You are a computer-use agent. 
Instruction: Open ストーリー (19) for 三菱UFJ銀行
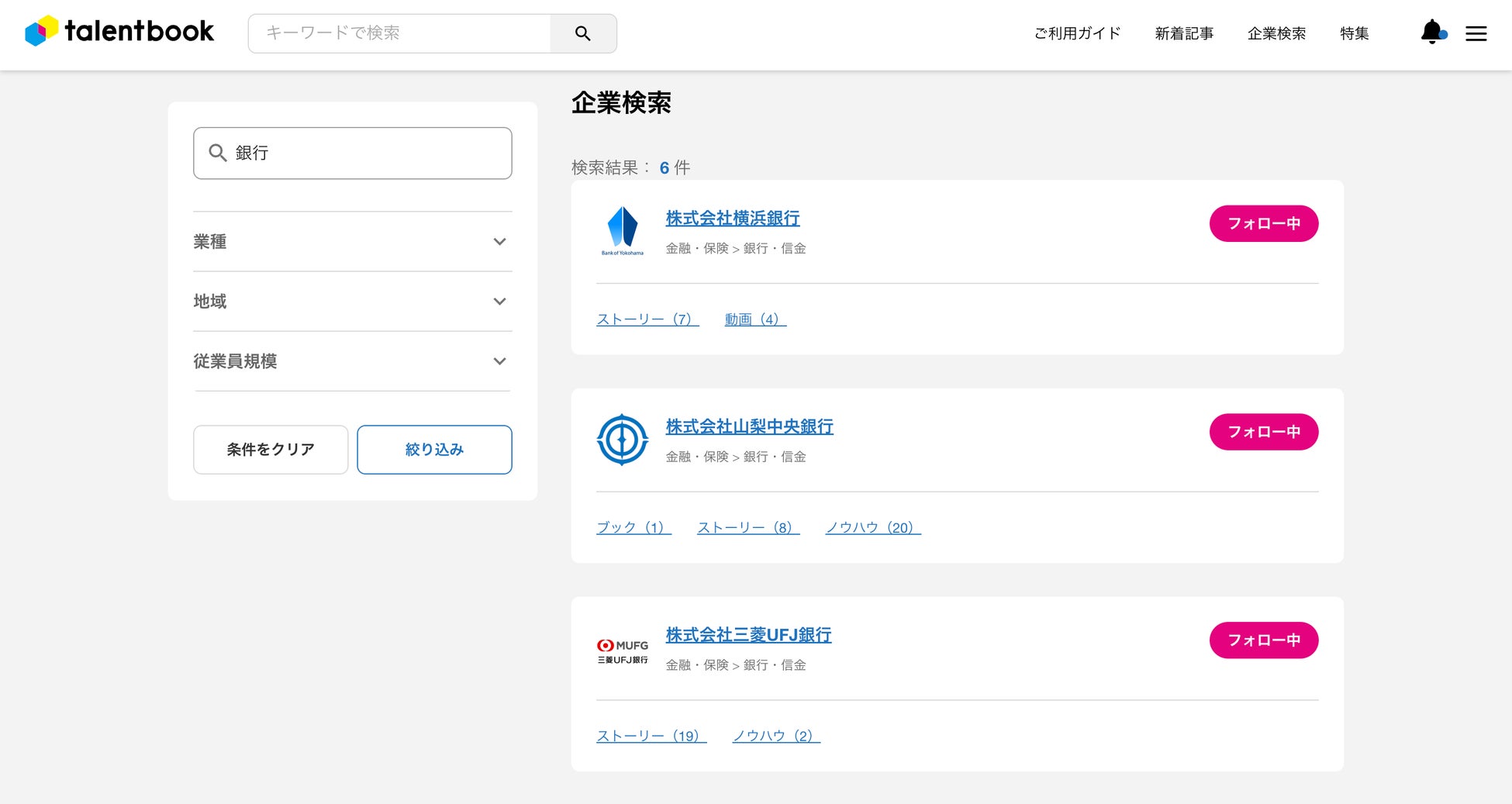click(651, 736)
